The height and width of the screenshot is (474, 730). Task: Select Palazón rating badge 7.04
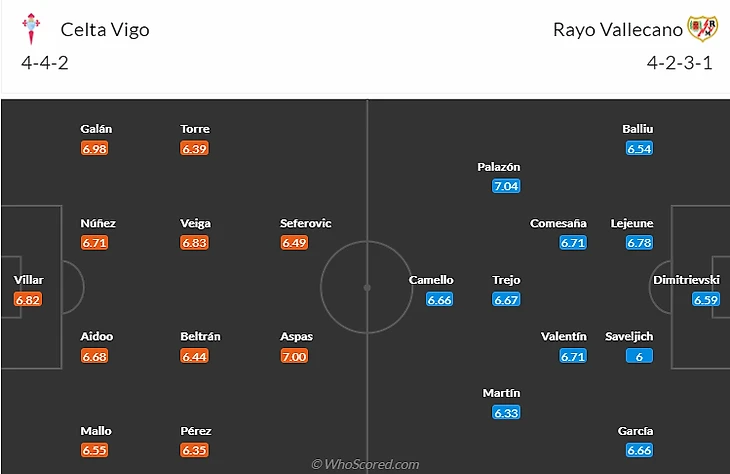[506, 186]
